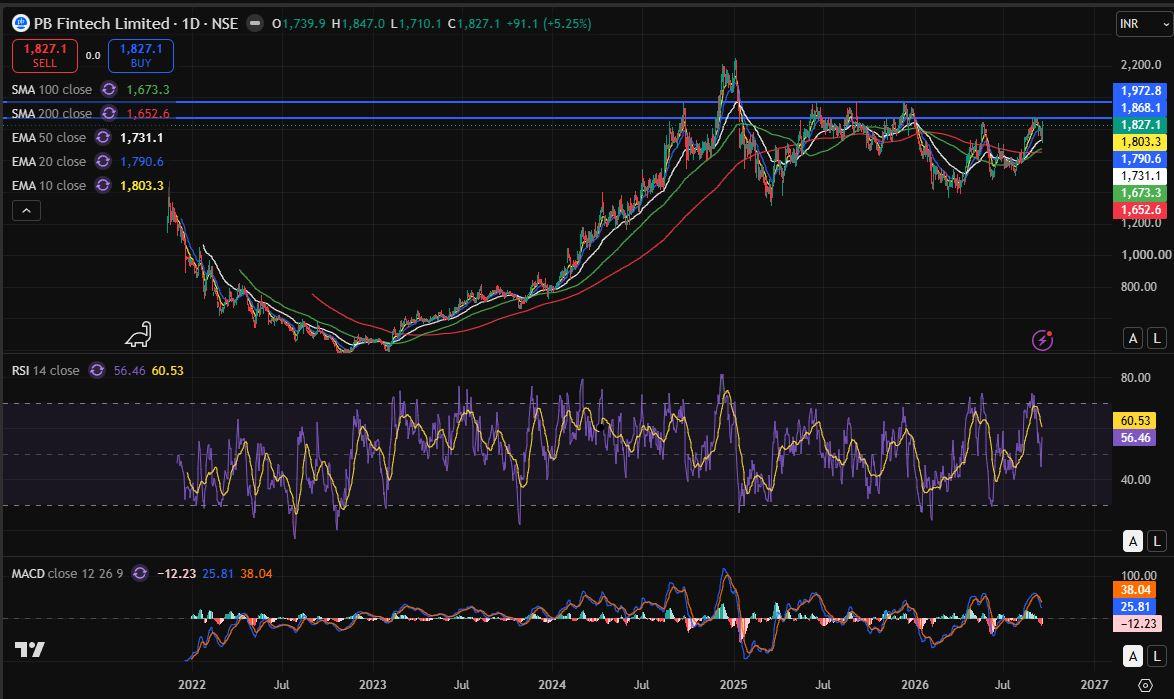
Task: Click the circular arrows icon beside SMA 100 close
Action: click(109, 90)
